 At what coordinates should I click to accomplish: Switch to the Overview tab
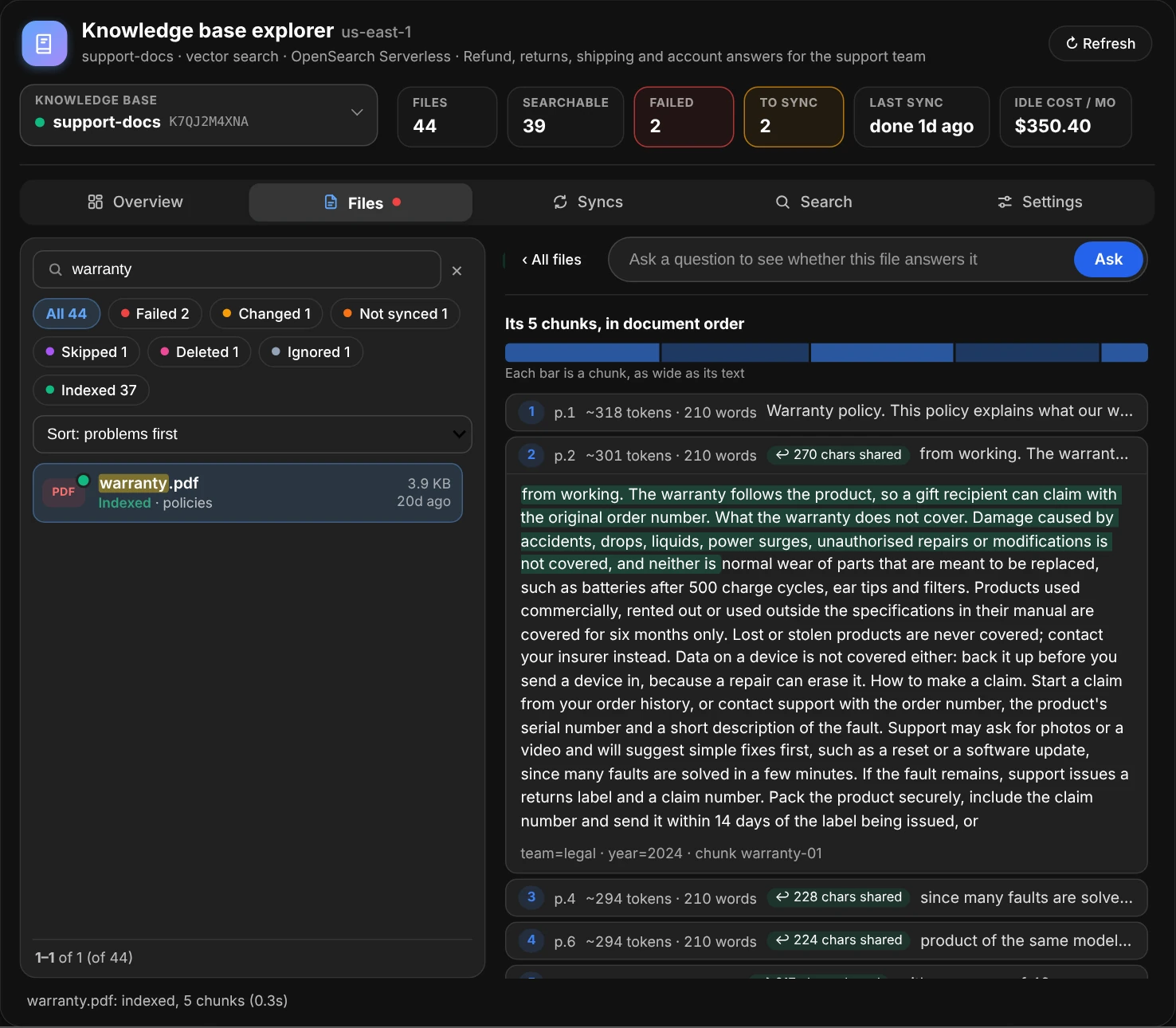click(x=135, y=202)
